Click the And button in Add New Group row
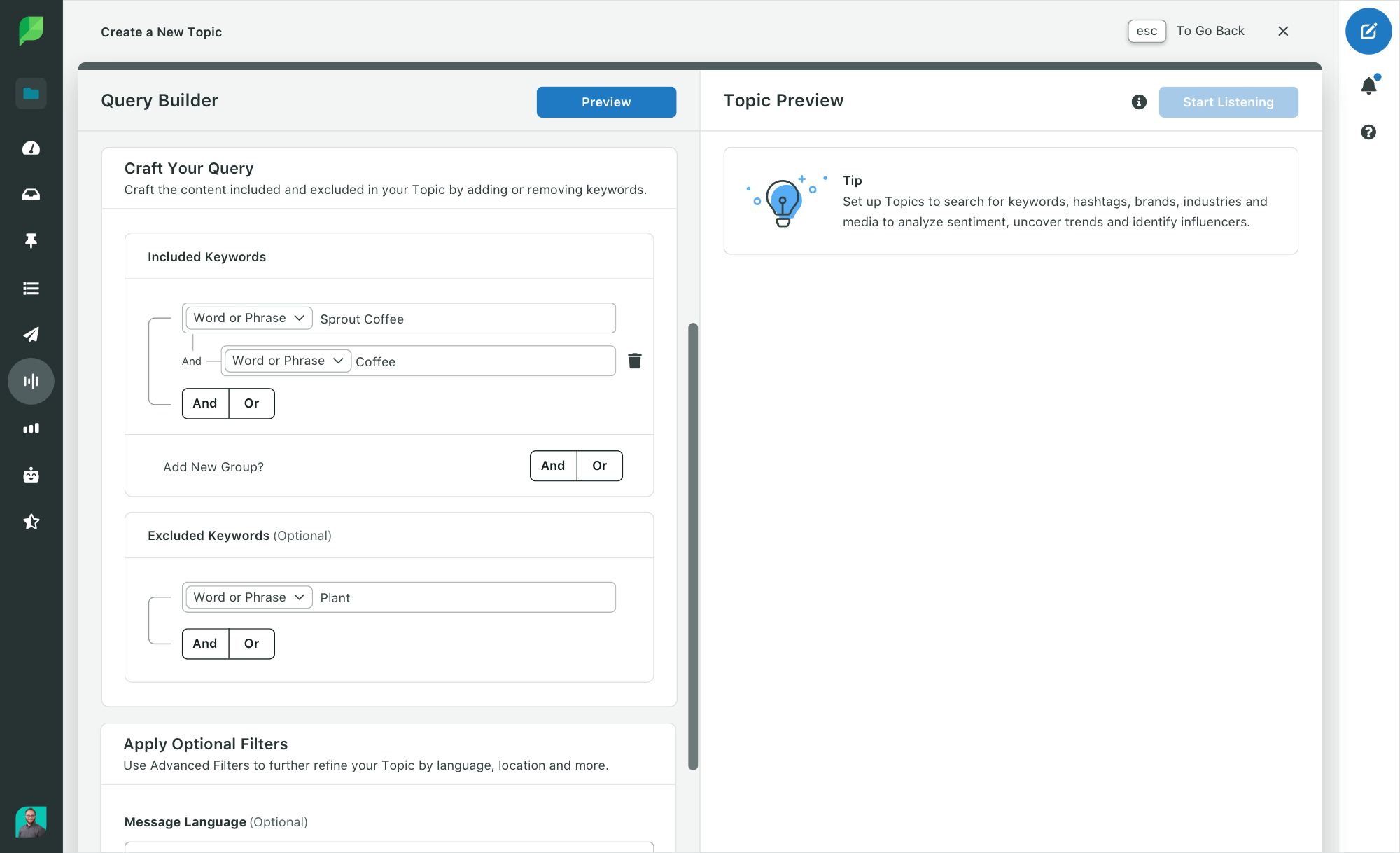The width and height of the screenshot is (1400, 853). point(552,466)
